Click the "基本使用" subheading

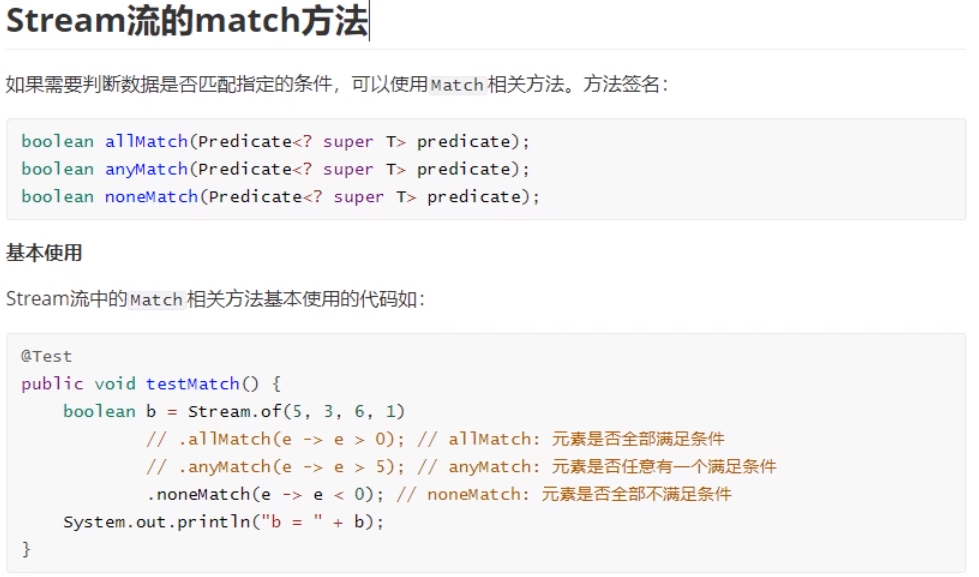point(44,253)
